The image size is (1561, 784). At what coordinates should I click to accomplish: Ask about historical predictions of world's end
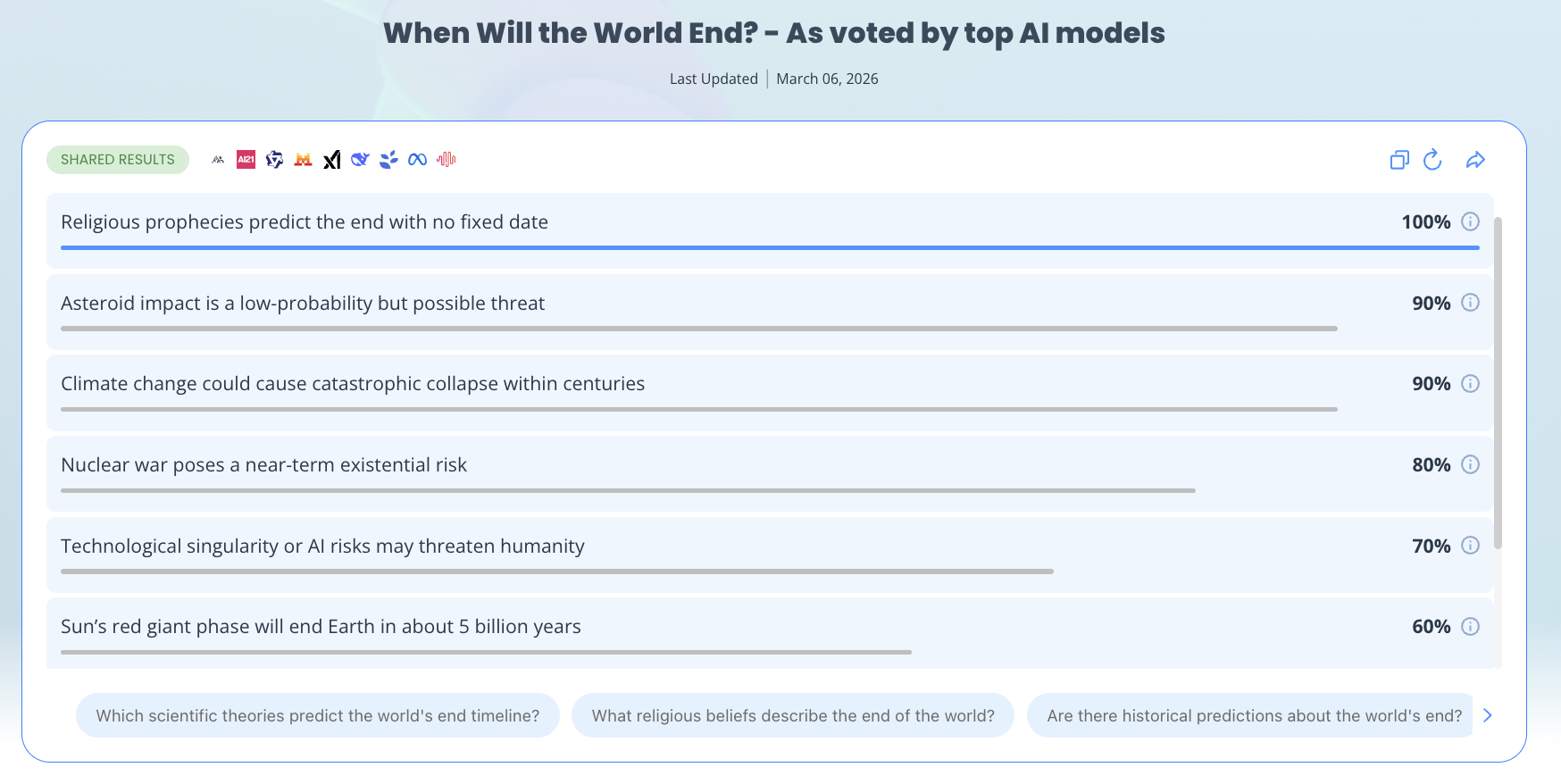click(1250, 715)
